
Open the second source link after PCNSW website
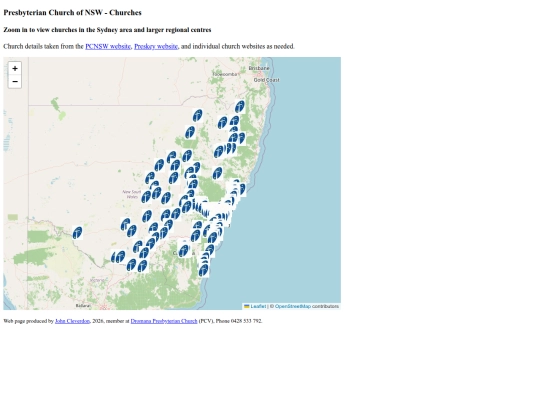coord(156,46)
